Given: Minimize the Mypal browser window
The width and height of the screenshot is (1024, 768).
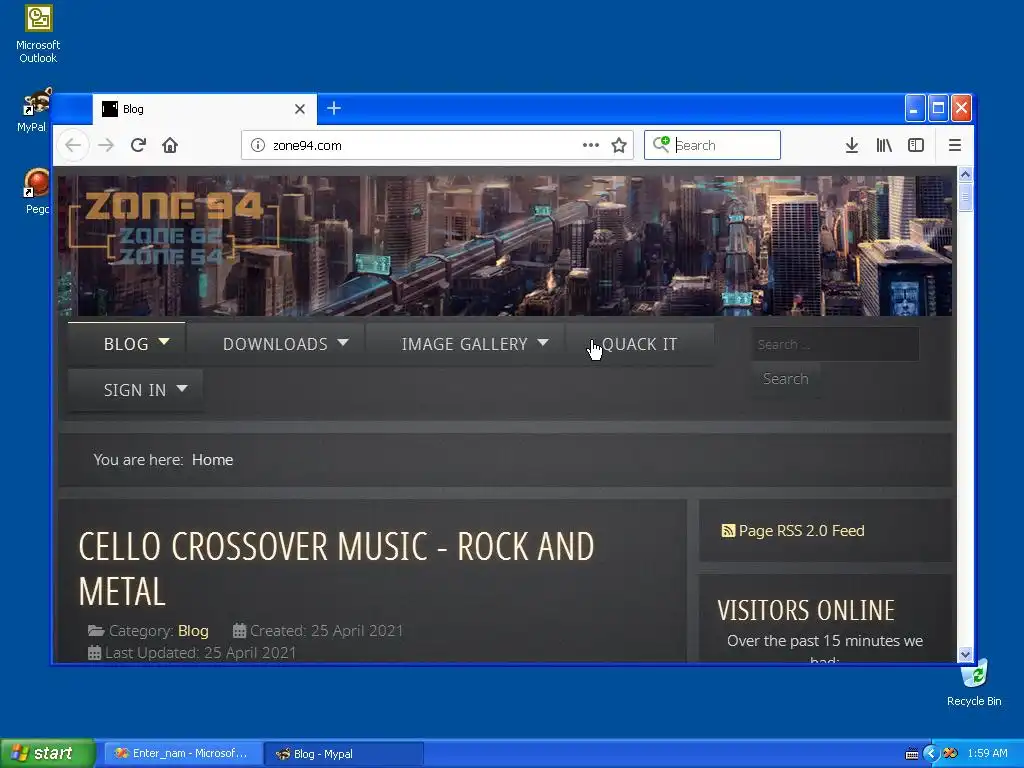Looking at the screenshot, I should click(914, 108).
